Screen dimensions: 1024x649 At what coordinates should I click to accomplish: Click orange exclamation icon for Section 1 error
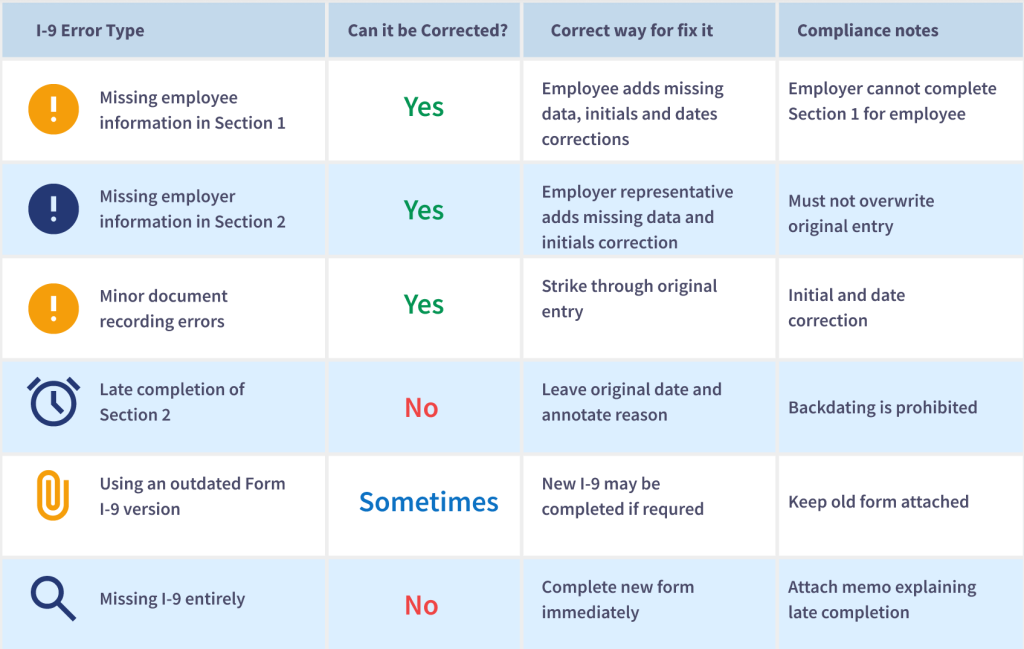(x=54, y=109)
